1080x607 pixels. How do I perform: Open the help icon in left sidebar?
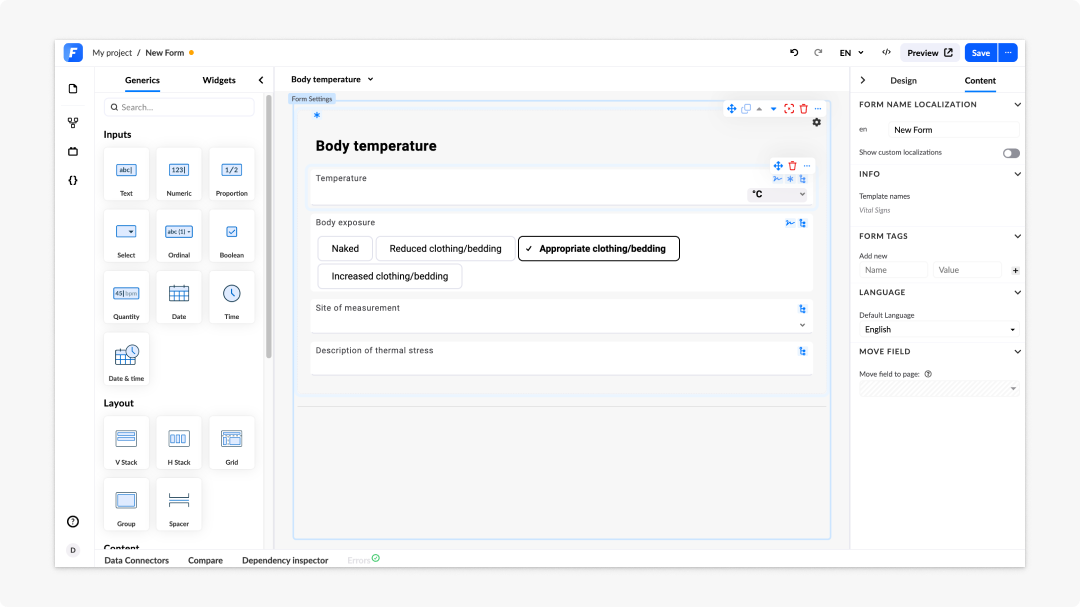coord(73,522)
